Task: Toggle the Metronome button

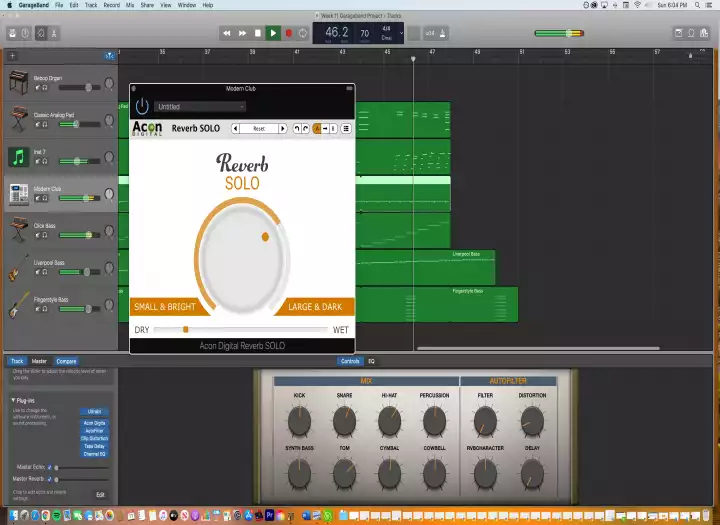Action: (x=442, y=33)
